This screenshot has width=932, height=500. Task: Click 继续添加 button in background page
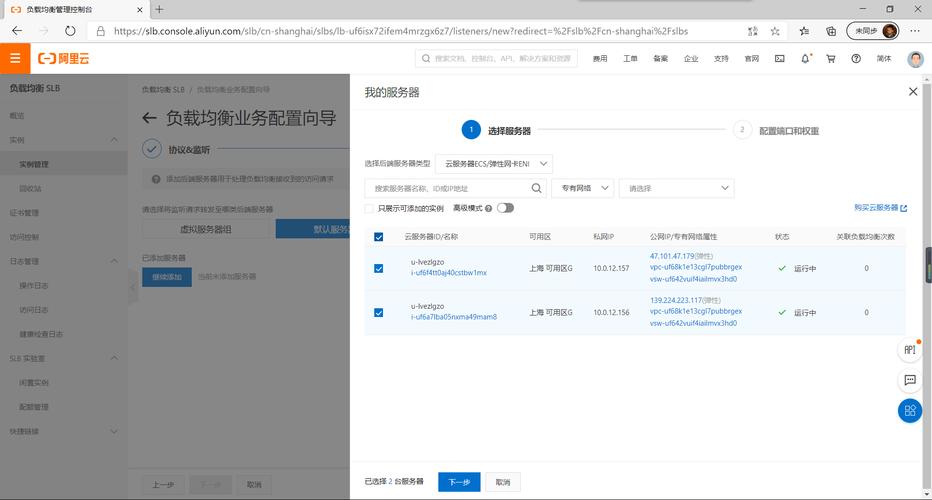click(x=166, y=277)
